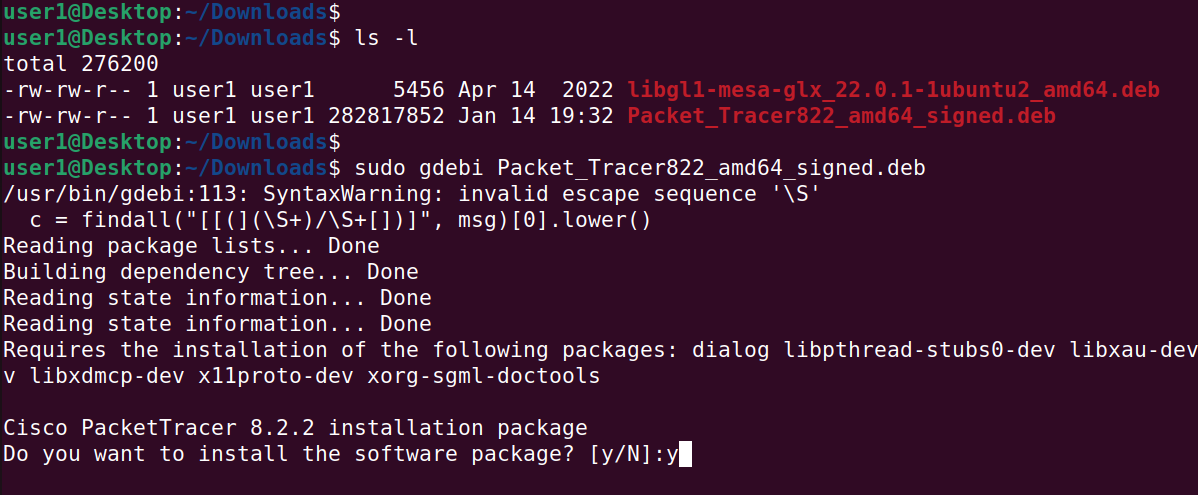Click the 'ls -l' command text
Screen dimensions: 1198x495
[386, 38]
